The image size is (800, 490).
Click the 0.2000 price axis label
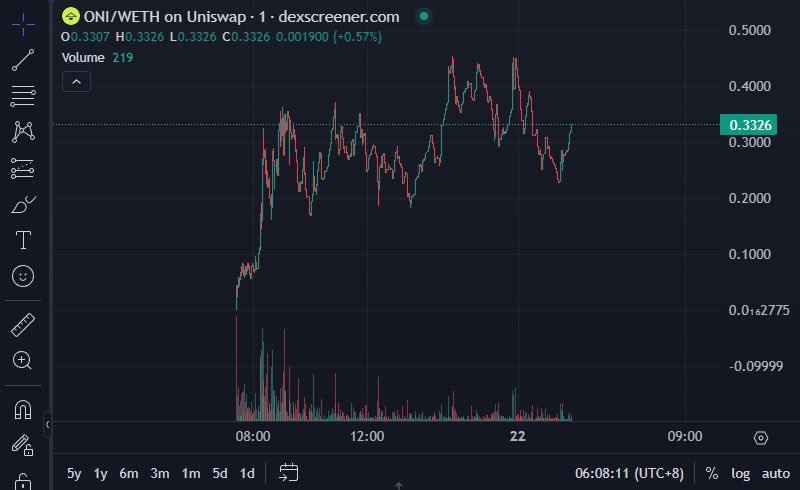pos(749,198)
